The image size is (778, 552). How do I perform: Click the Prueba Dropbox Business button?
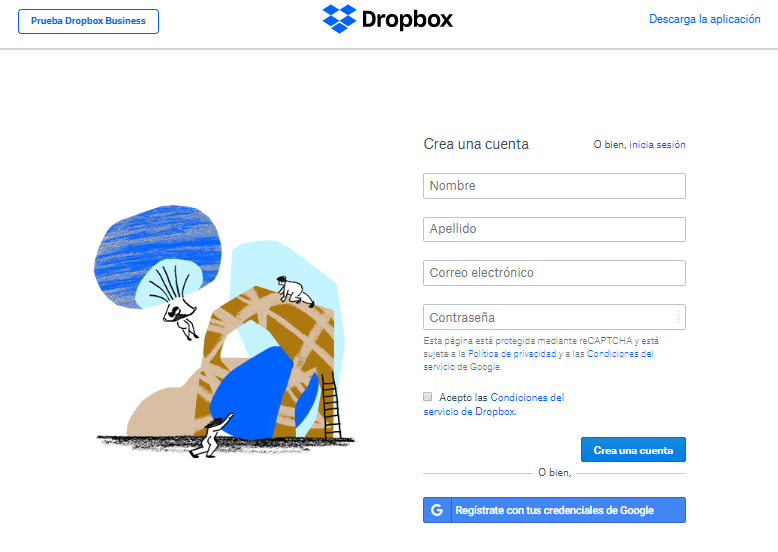click(x=88, y=21)
